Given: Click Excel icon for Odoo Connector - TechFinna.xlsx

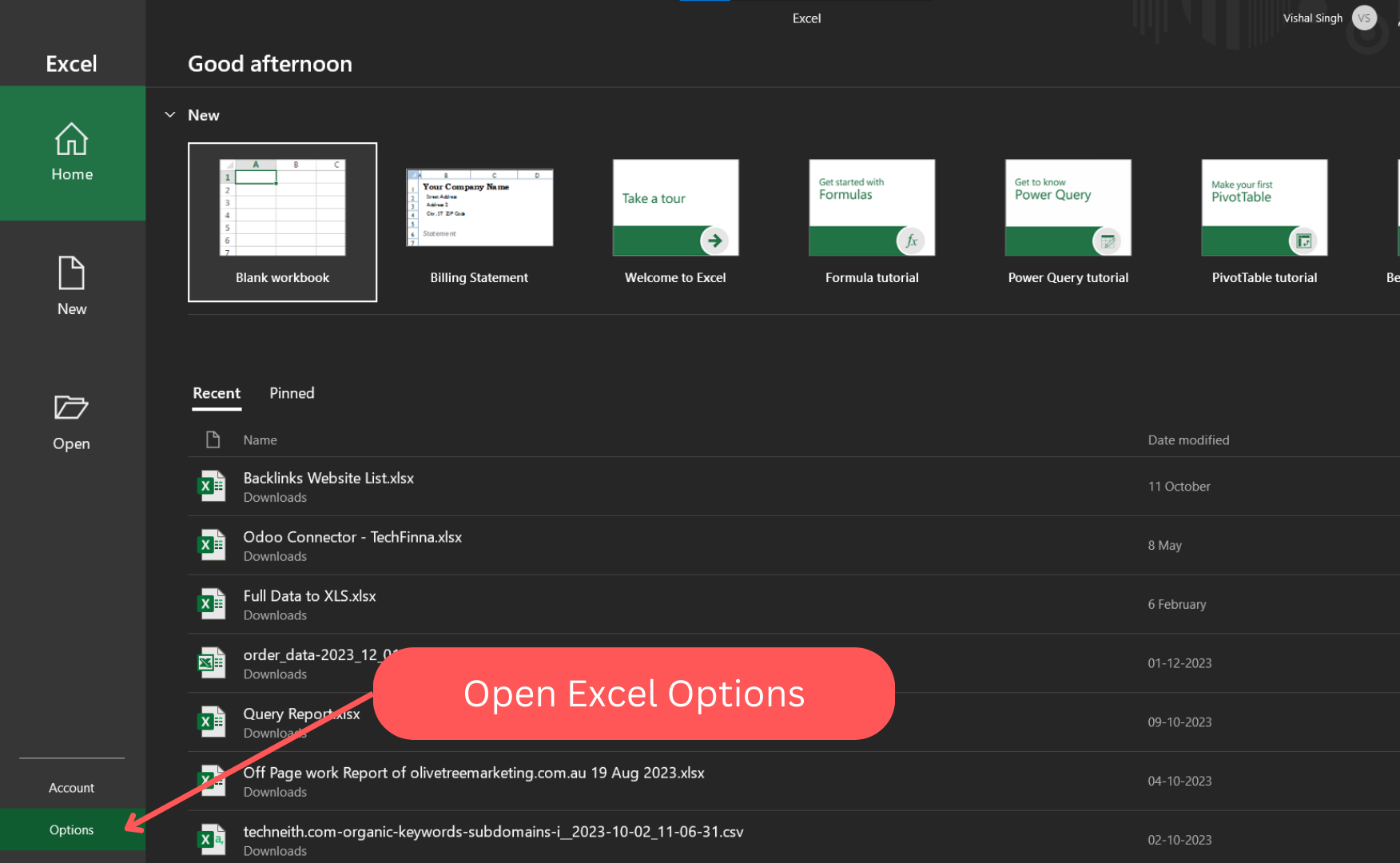Looking at the screenshot, I should pos(212,545).
